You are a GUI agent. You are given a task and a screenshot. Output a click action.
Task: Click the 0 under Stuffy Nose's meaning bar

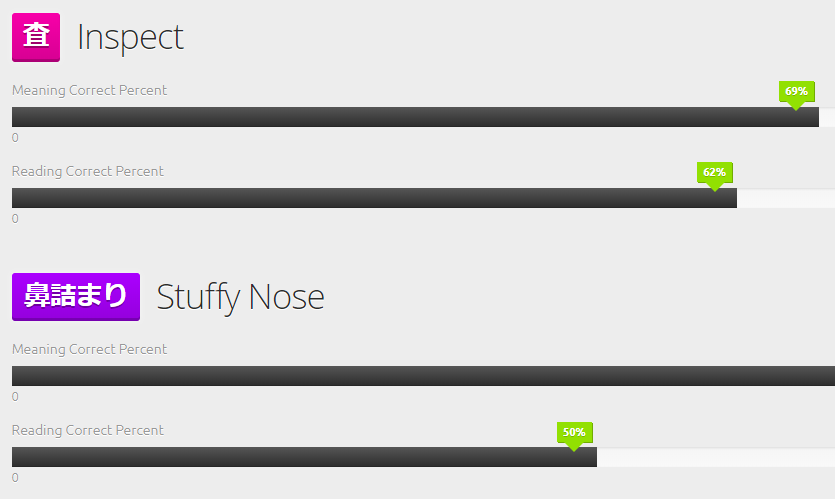coord(15,397)
